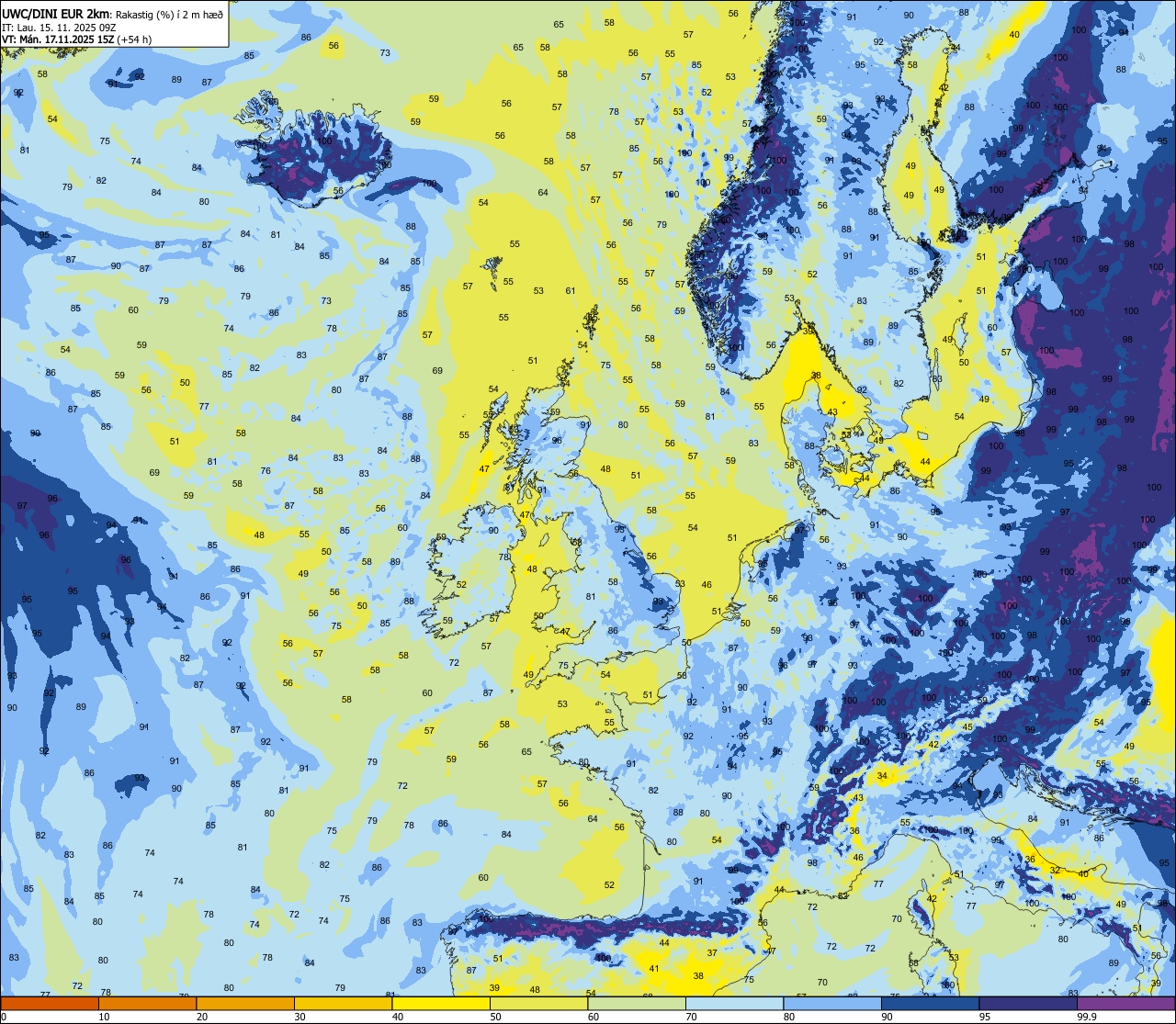The width and height of the screenshot is (1176, 1024).
Task: Pick the dark blue 90–95 legend swatch
Action: pyautogui.click(x=930, y=1003)
